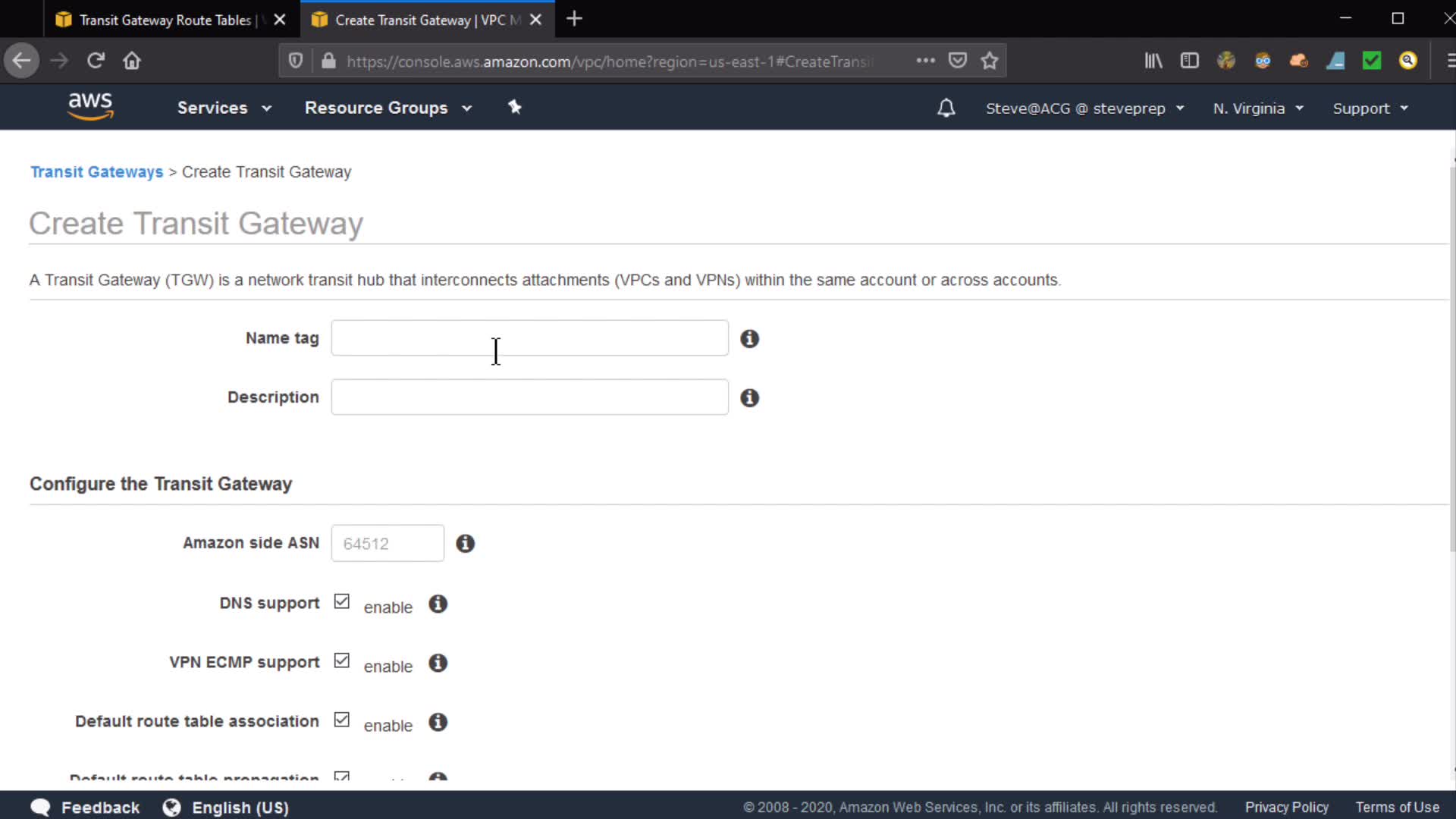Uncheck Default route table association checkbox
Viewport: 1456px width, 819px height.
coord(342,720)
